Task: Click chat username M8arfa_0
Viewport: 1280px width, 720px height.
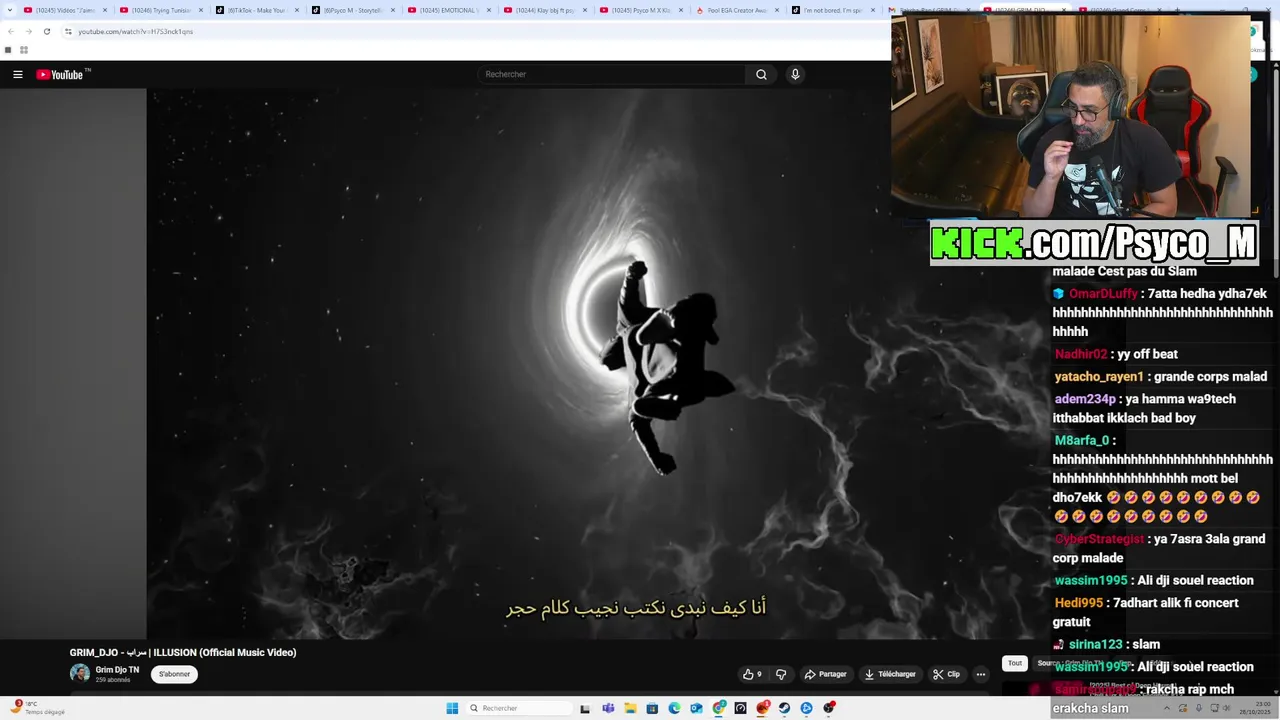Action: pyautogui.click(x=1082, y=440)
